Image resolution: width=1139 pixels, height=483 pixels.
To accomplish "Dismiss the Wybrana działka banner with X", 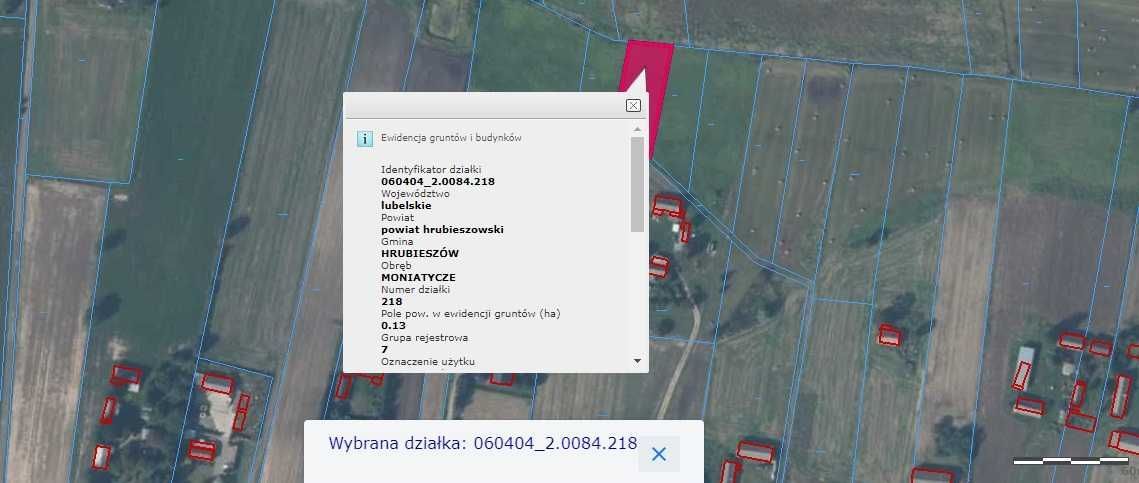I will click(659, 454).
